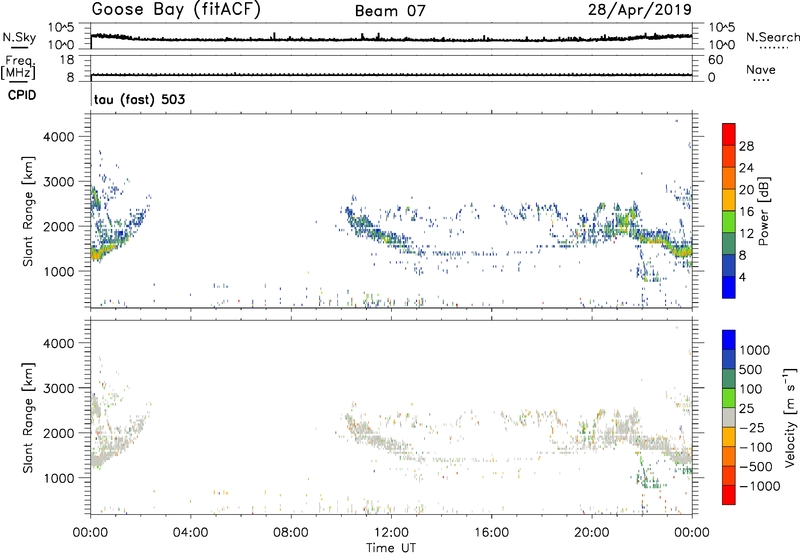Click the date '28/Apr/2019'
Viewport: 800px width, 554px height.
[640, 10]
